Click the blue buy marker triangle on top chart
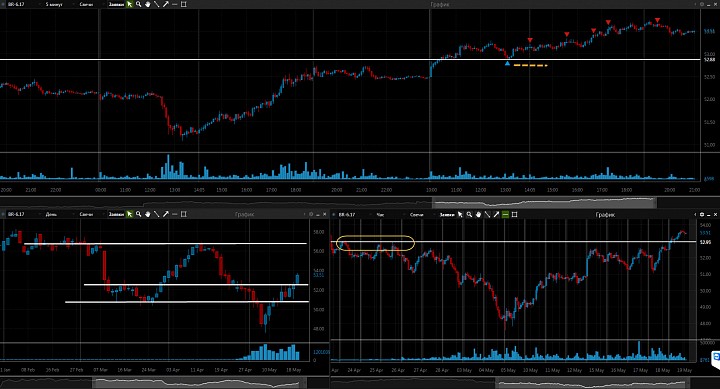This screenshot has width=720, height=389. 507,64
